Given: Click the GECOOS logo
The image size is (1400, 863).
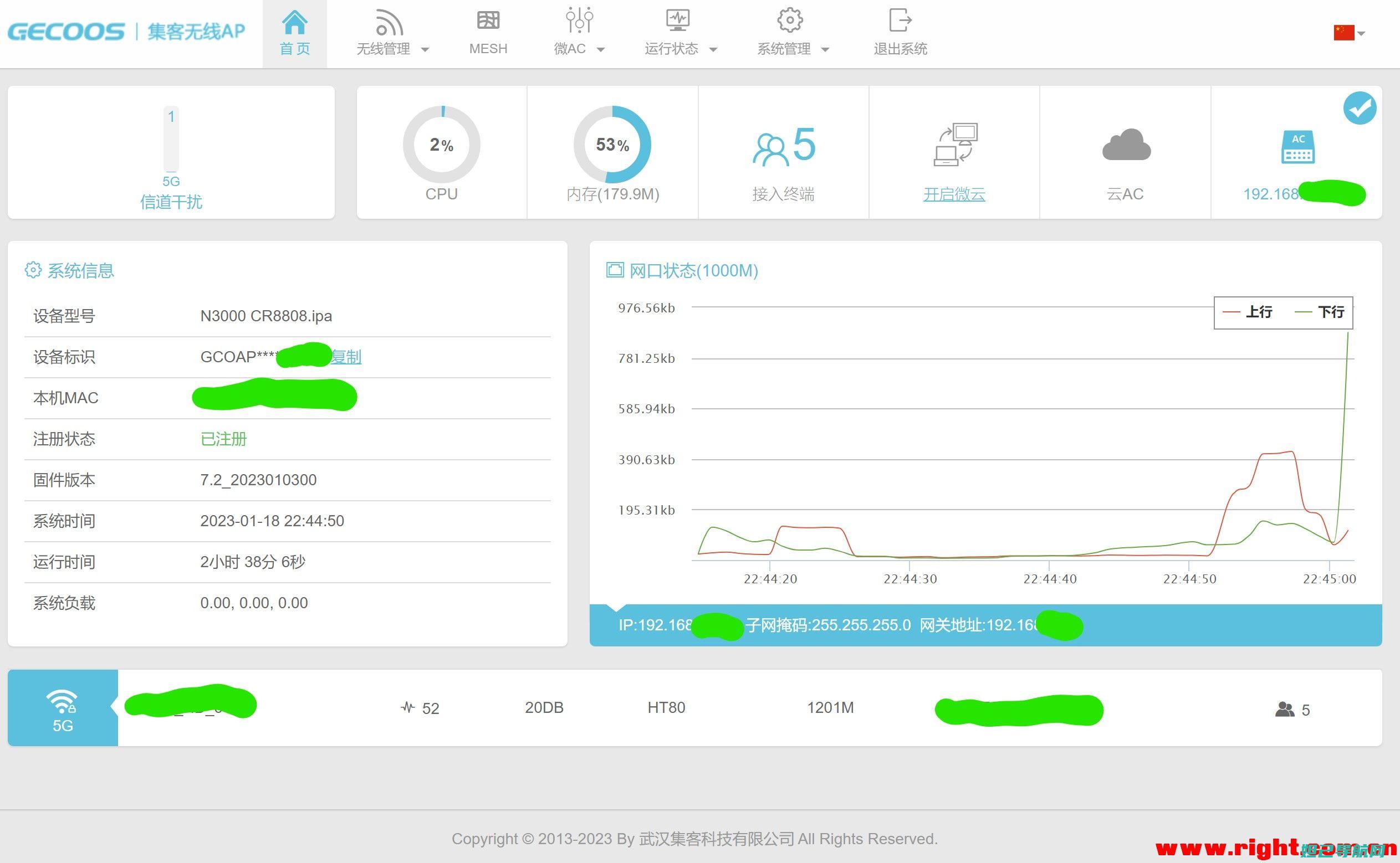Looking at the screenshot, I should tap(65, 32).
